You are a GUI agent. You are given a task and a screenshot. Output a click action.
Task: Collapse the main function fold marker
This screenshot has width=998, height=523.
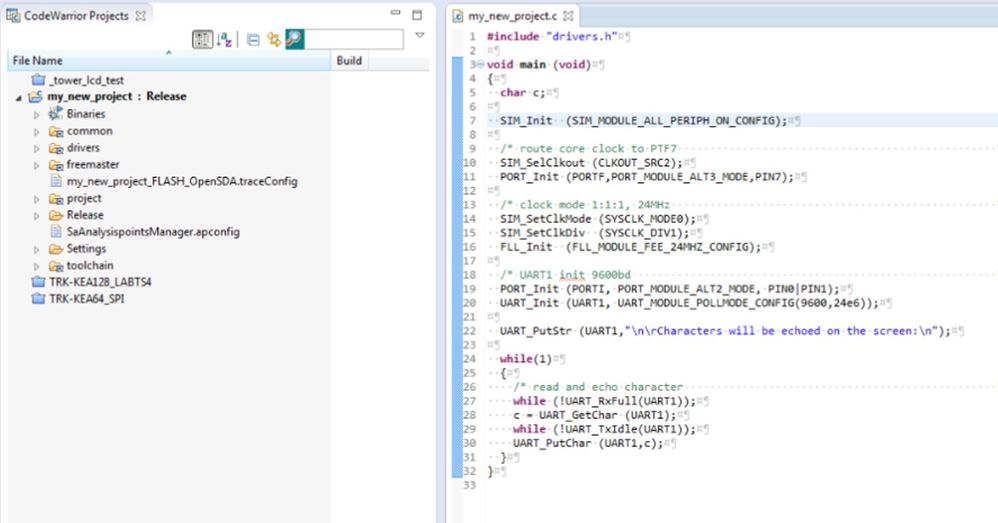[x=480, y=64]
